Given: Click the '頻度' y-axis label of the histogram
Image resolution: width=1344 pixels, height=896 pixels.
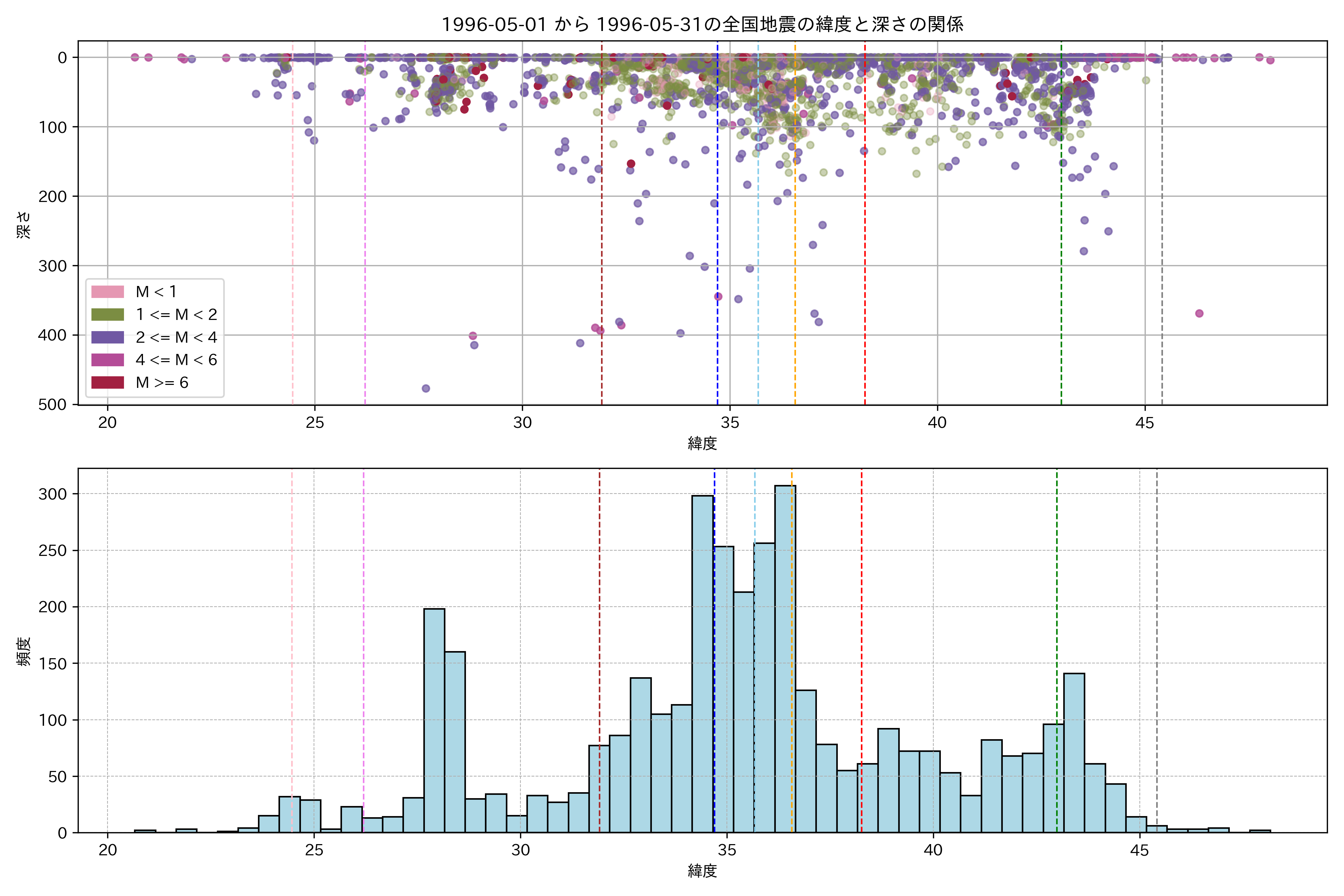Looking at the screenshot, I should tap(24, 651).
